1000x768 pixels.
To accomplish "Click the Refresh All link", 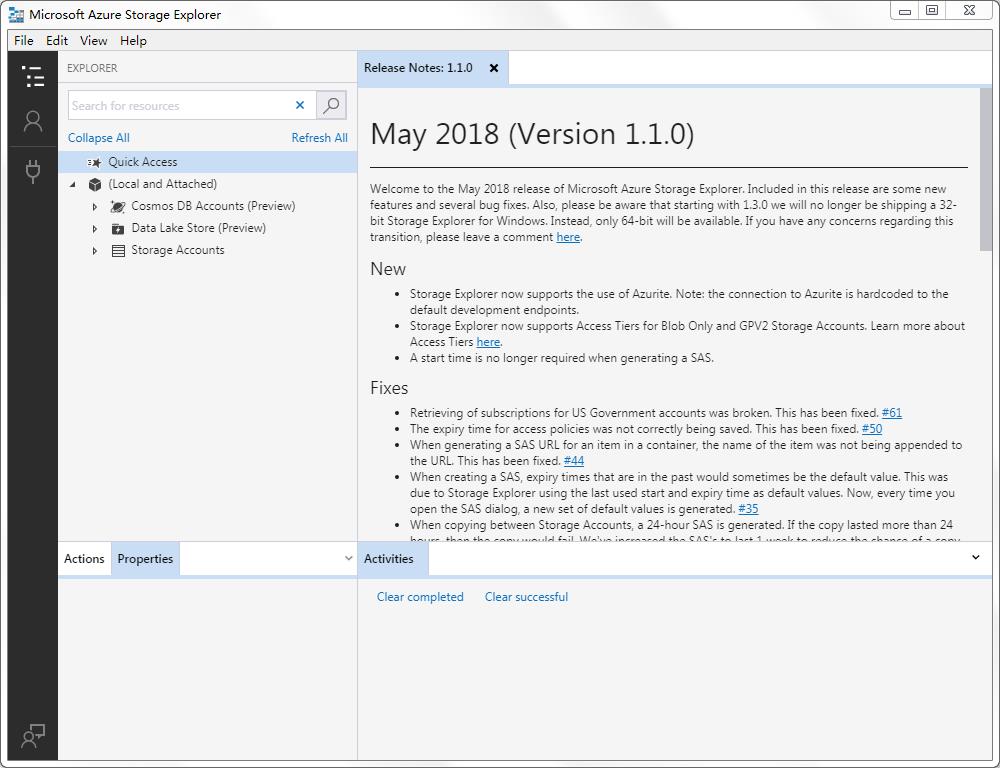I will [319, 138].
